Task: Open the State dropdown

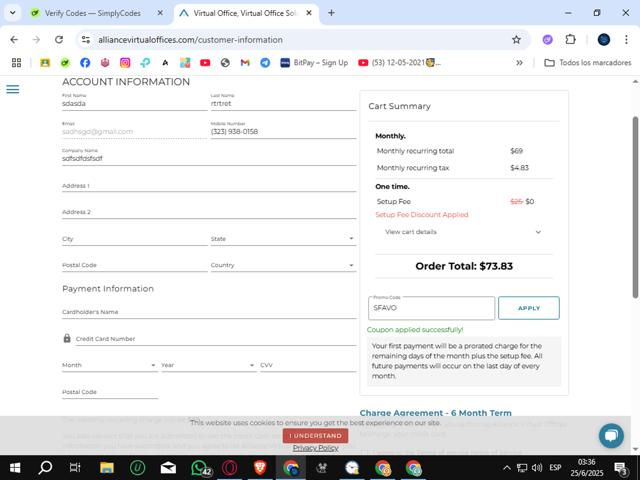Action: click(283, 239)
